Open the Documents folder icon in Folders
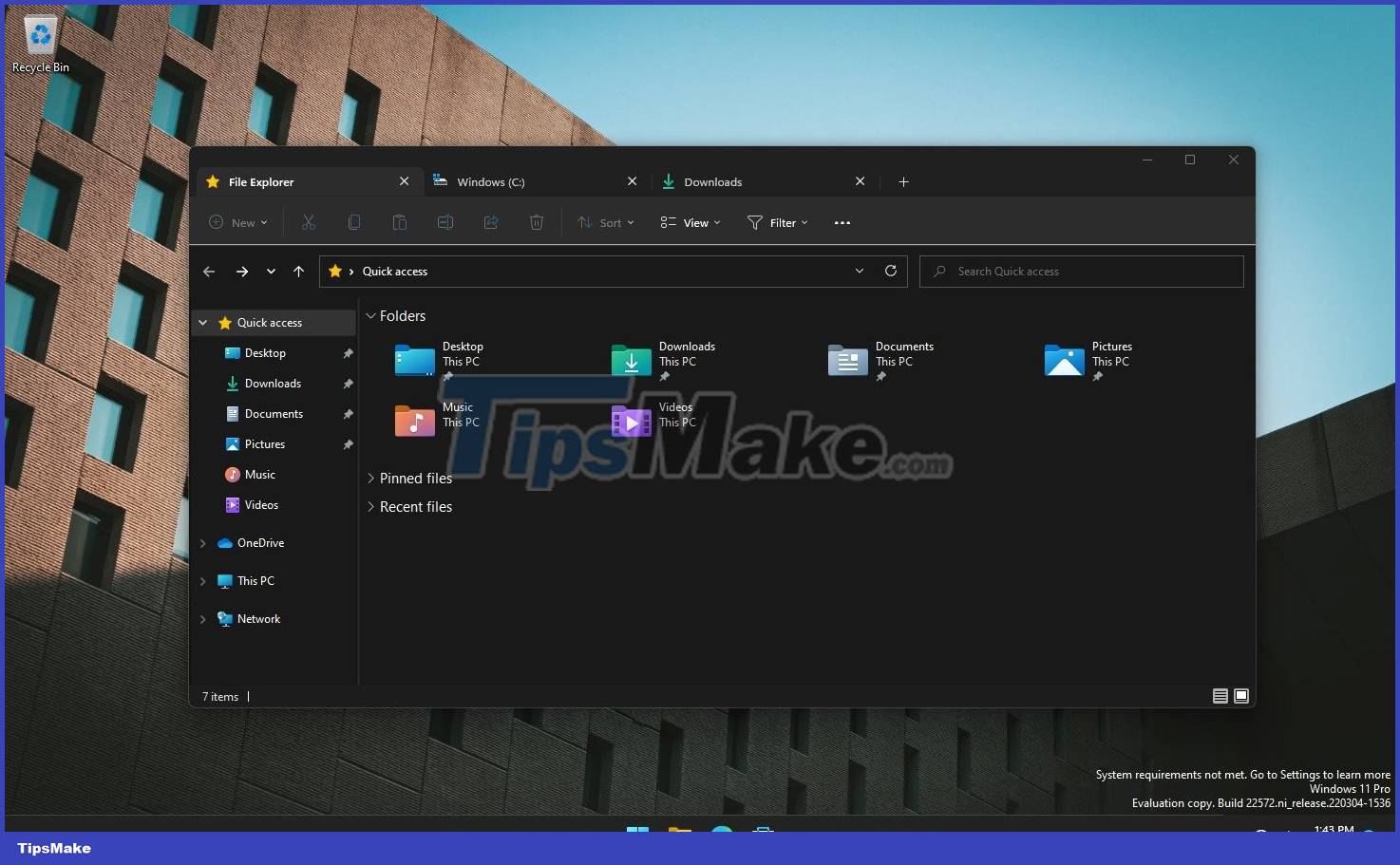This screenshot has width=1400, height=865. pos(848,361)
